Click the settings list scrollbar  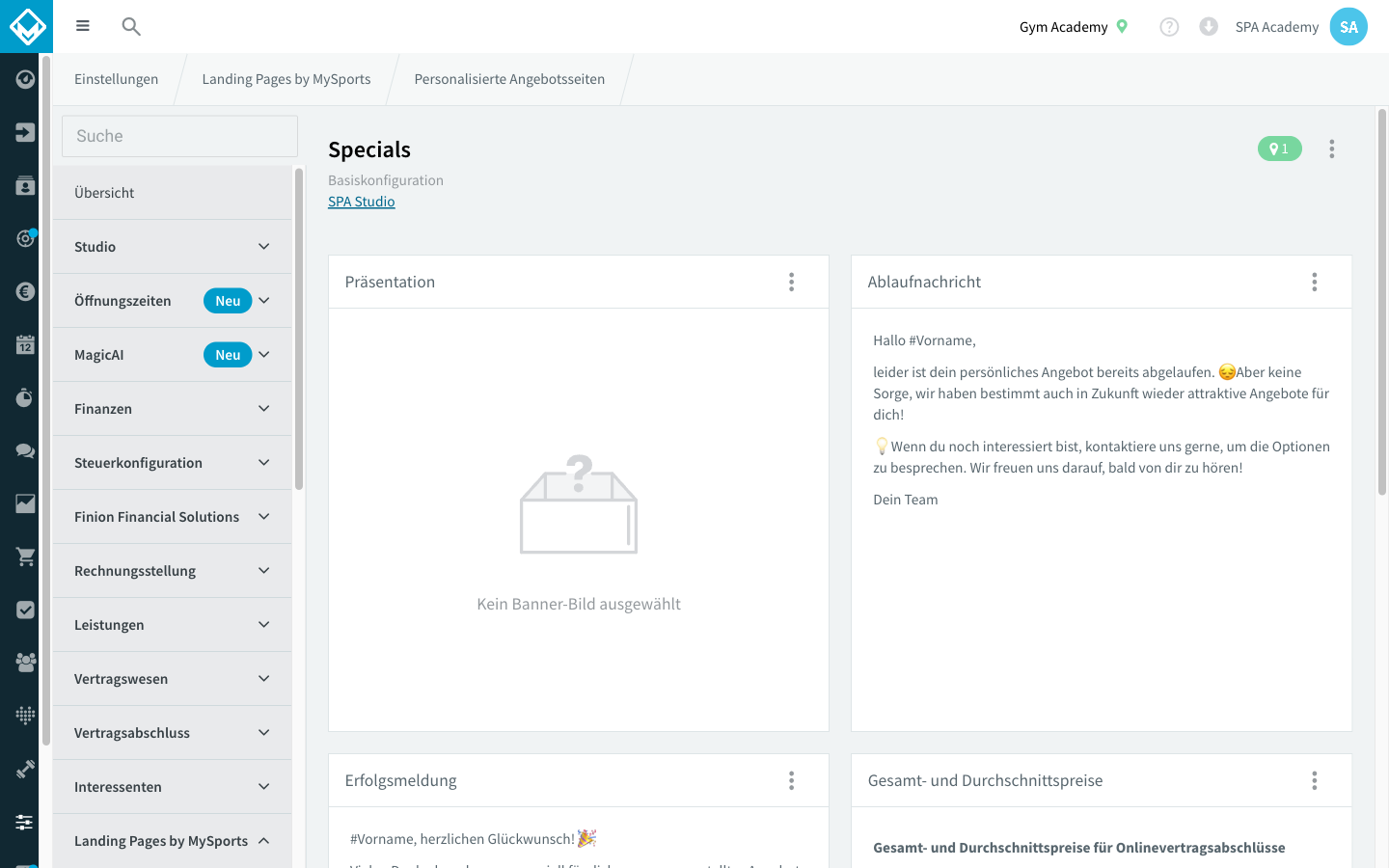[299, 329]
